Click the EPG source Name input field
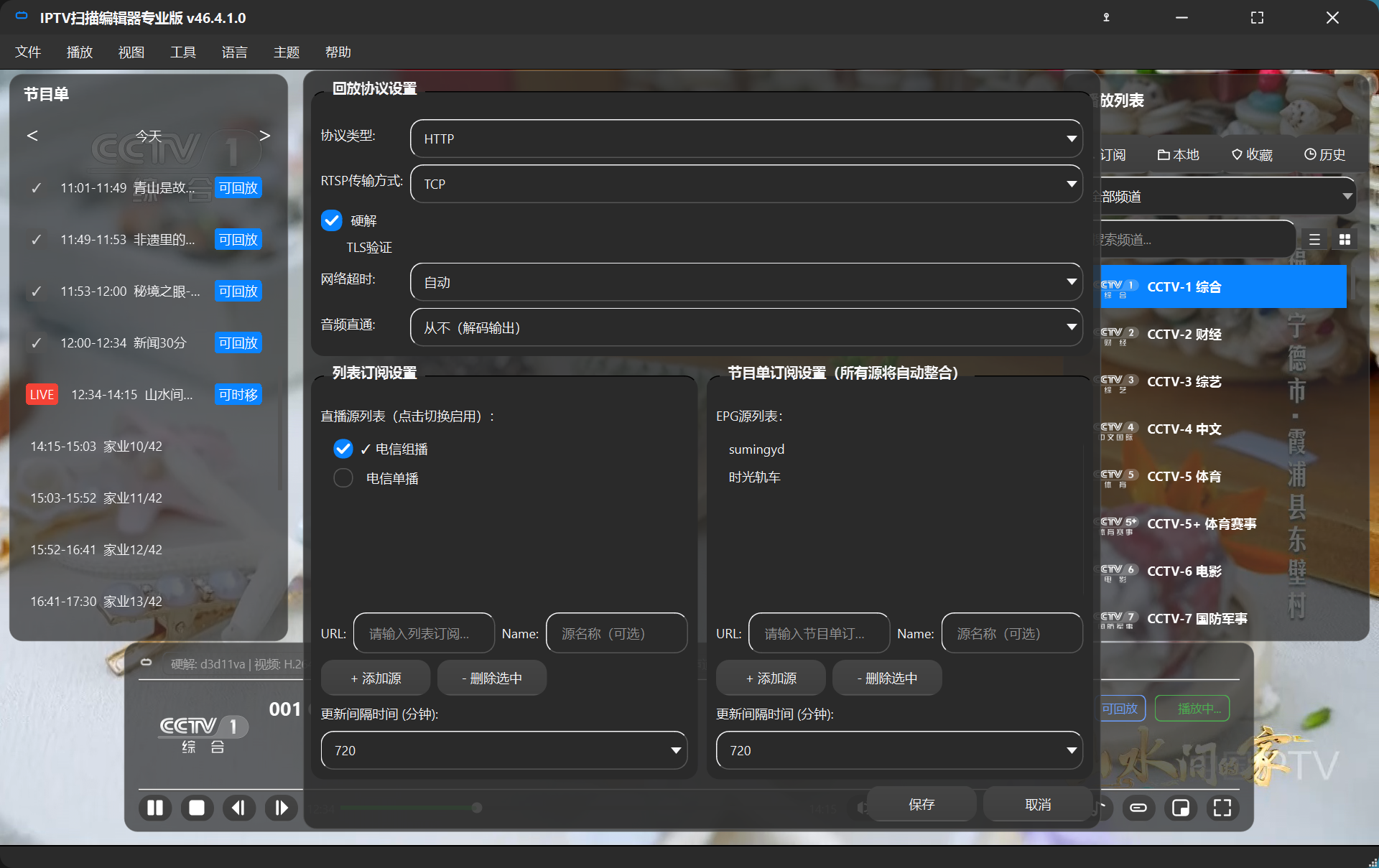 tap(1012, 633)
